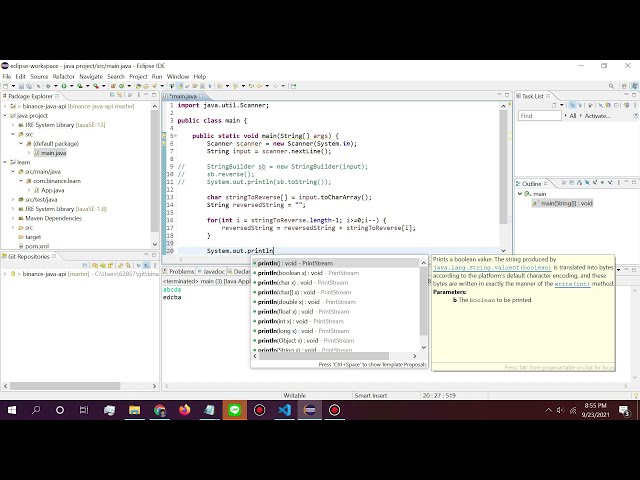The image size is (640, 480).
Task: Select App.java in Package Explorer
Action: pos(52,190)
